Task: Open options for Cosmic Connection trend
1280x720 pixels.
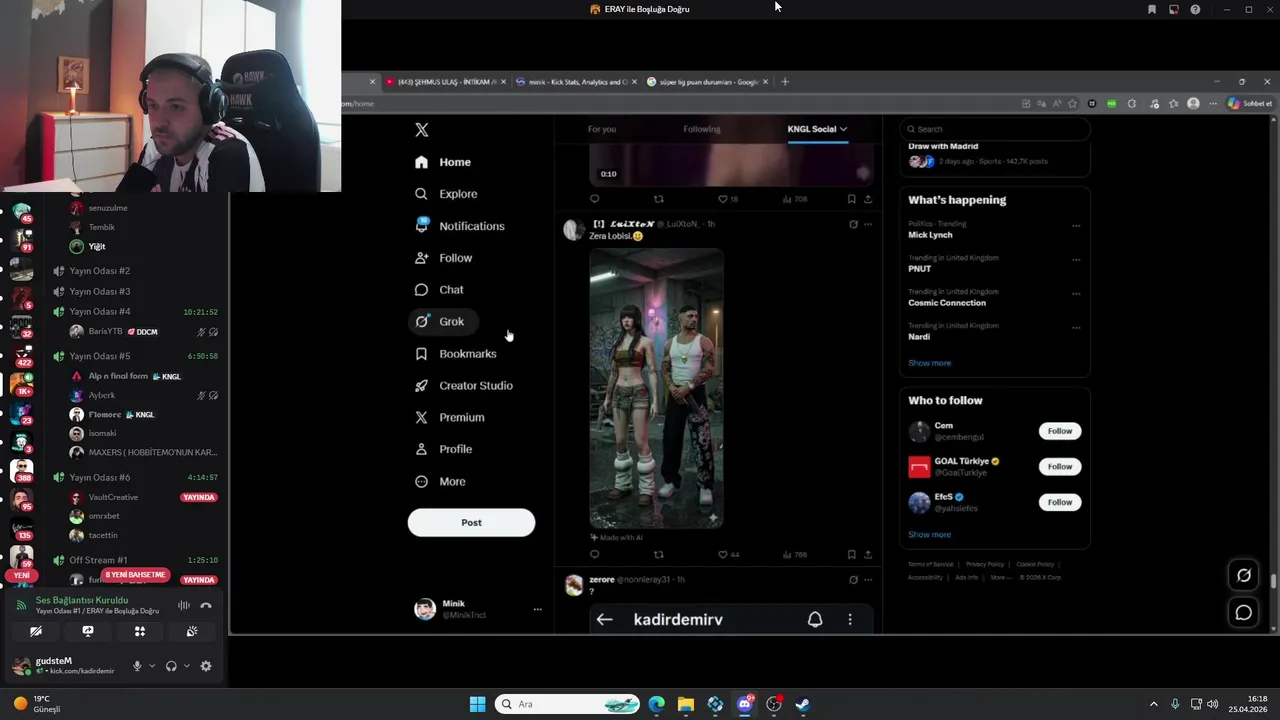Action: pos(1076,294)
